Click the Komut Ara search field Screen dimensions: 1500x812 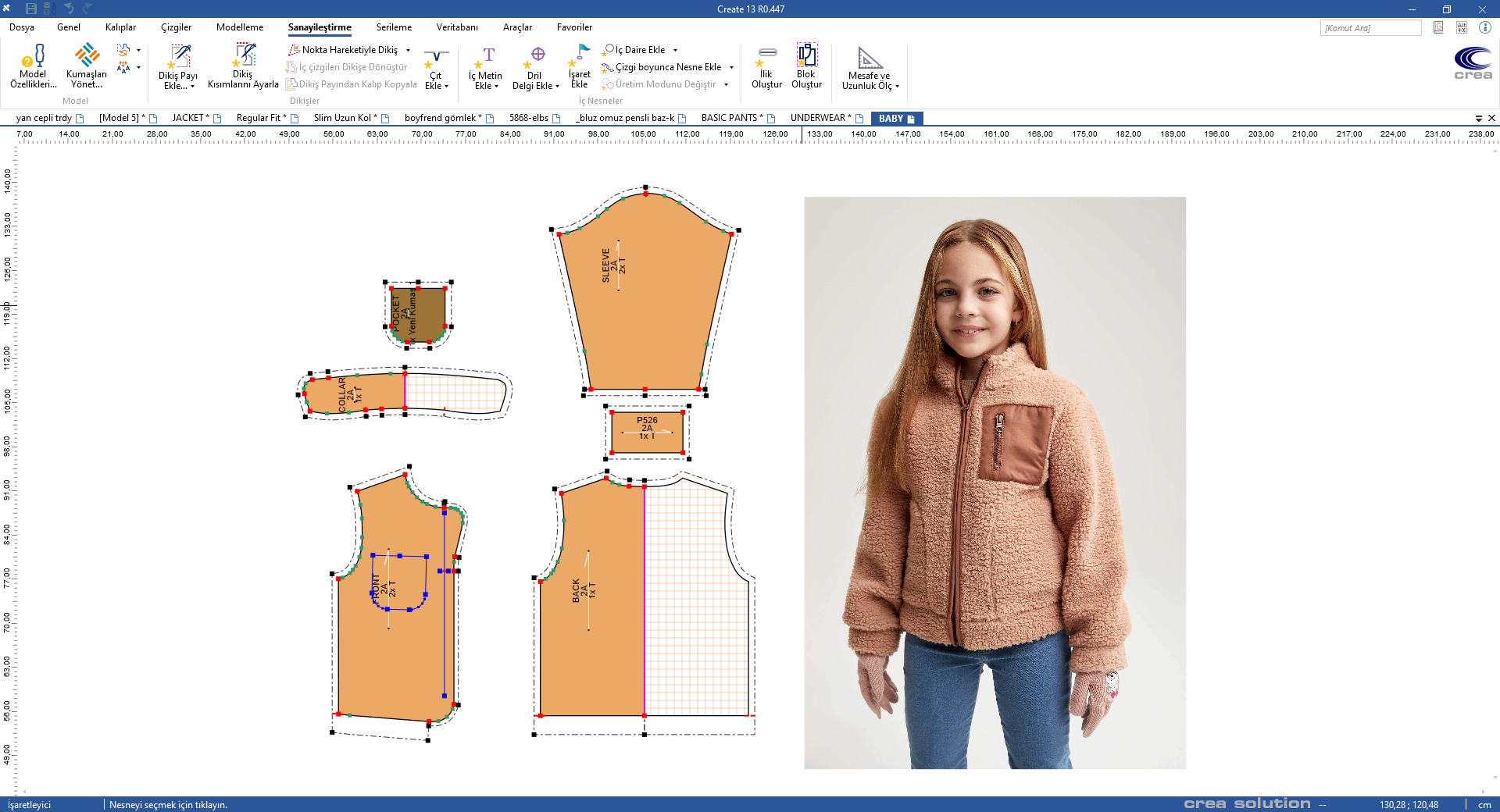click(1370, 28)
